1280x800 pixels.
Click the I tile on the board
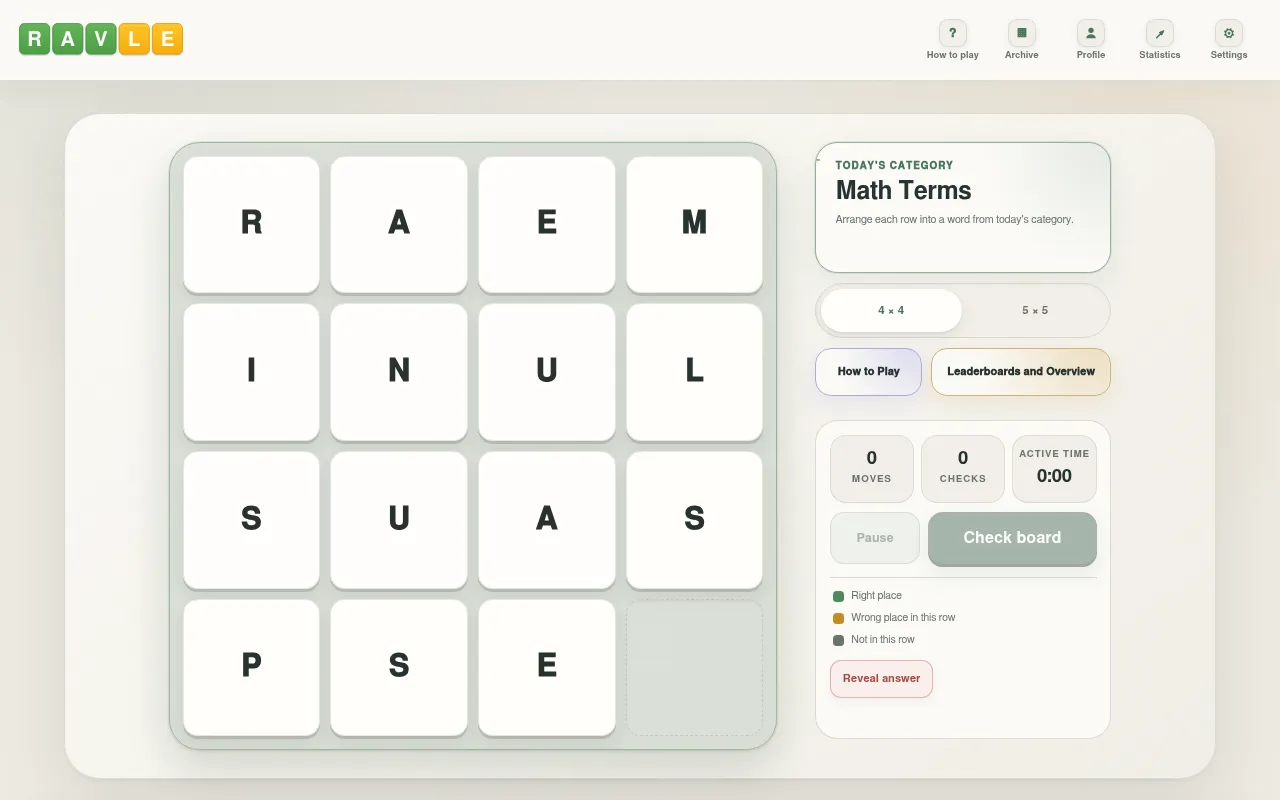click(x=251, y=372)
